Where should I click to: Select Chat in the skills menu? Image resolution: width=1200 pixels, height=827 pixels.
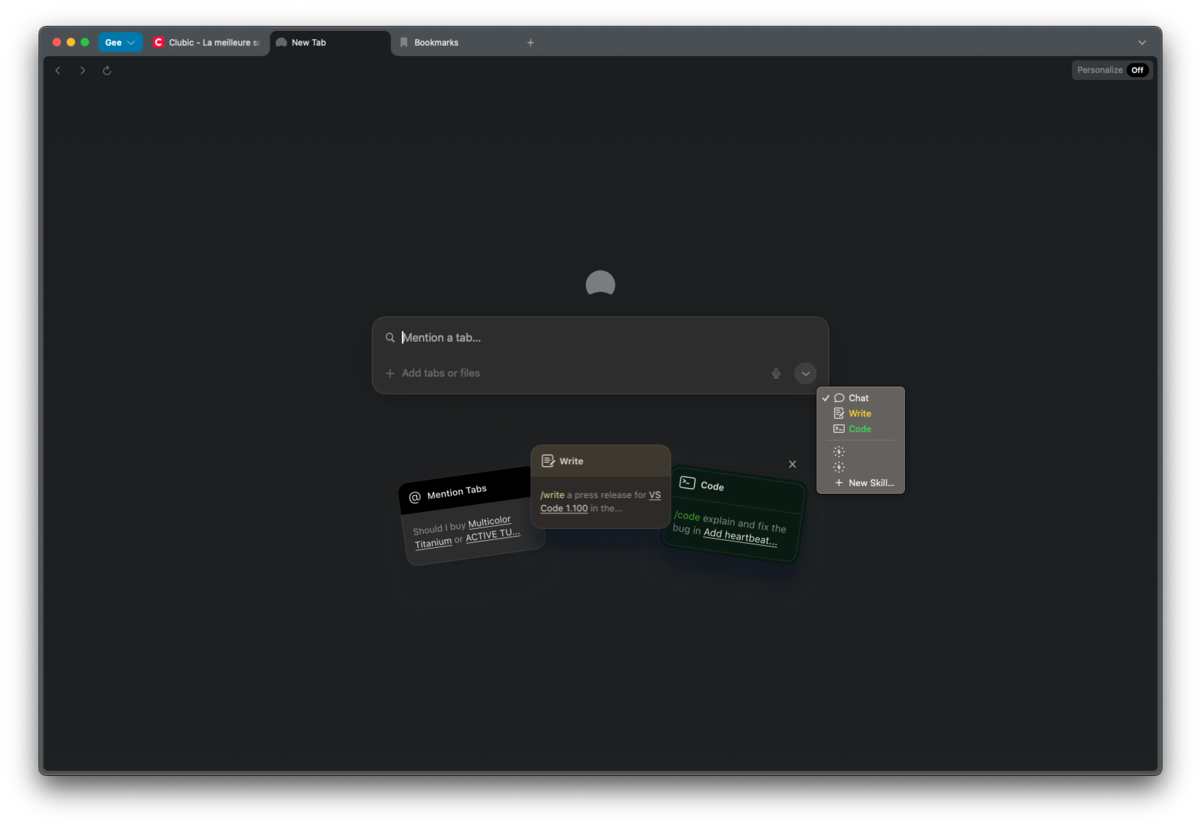tap(860, 398)
